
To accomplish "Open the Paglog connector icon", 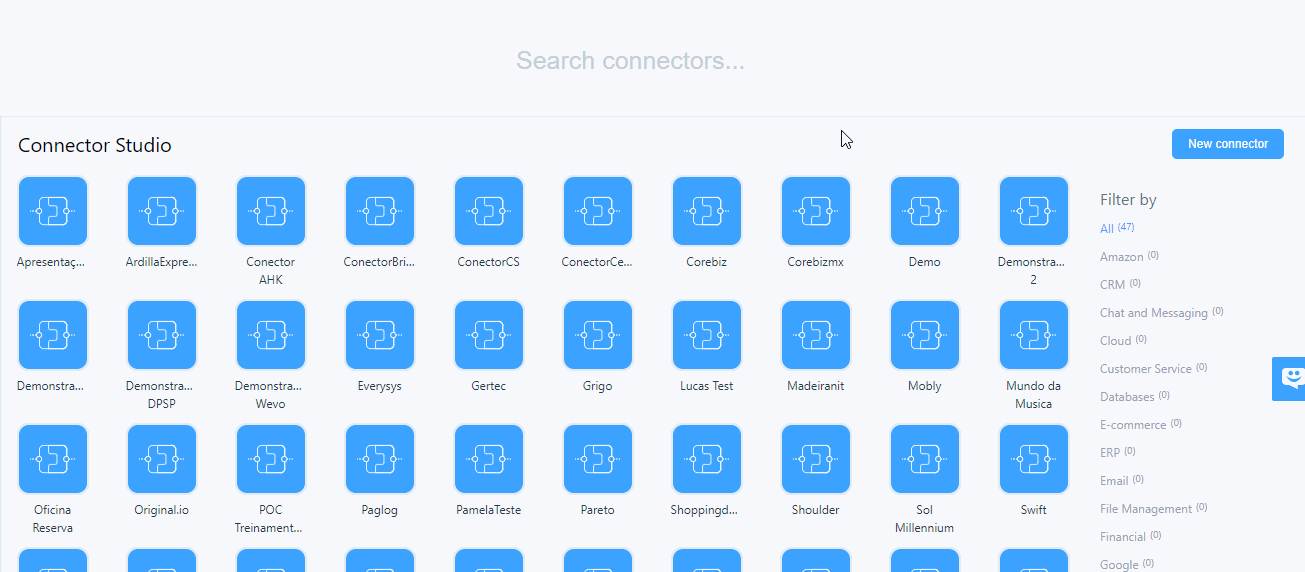I will point(379,459).
